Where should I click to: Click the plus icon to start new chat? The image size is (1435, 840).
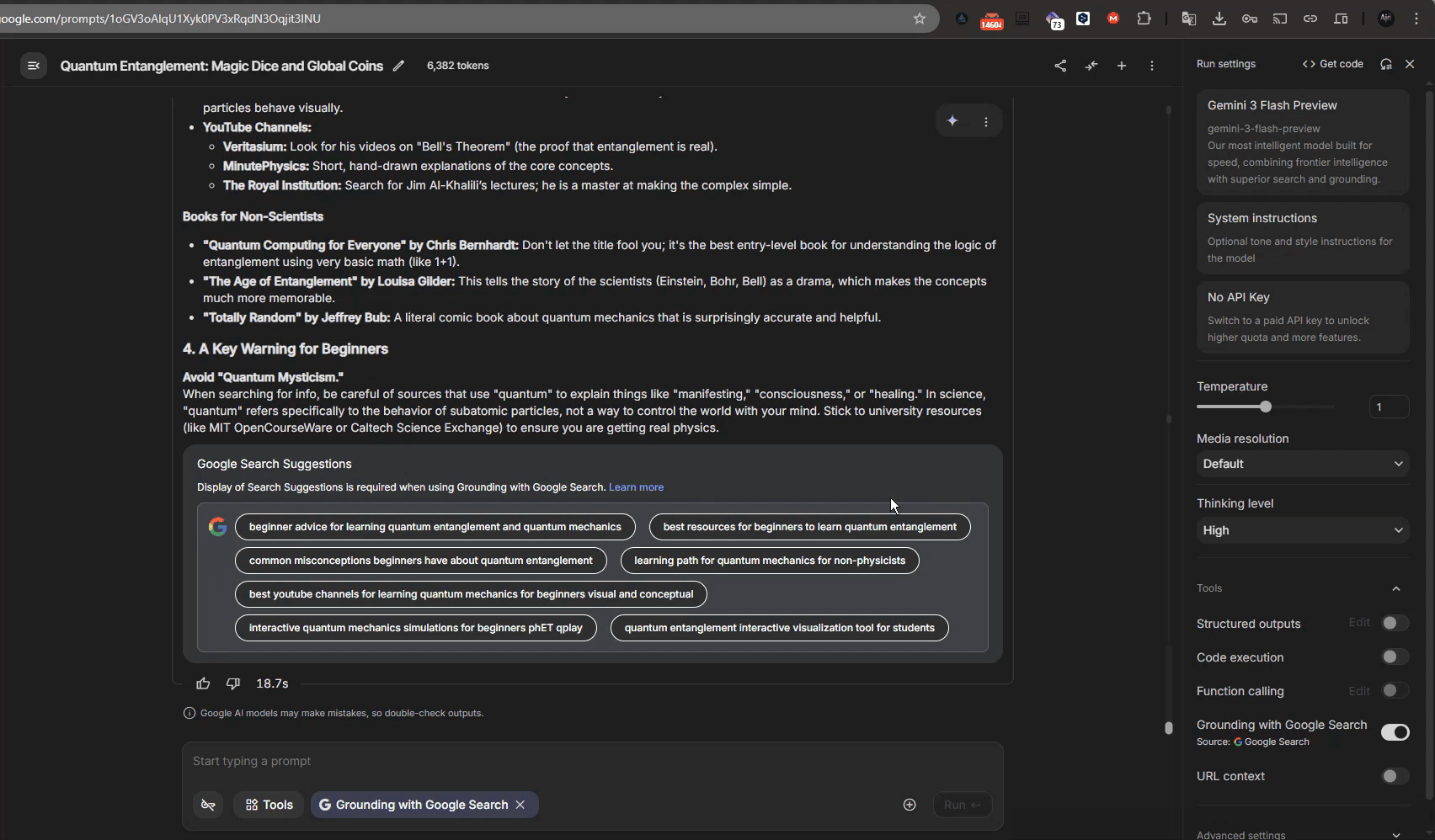[x=1122, y=66]
